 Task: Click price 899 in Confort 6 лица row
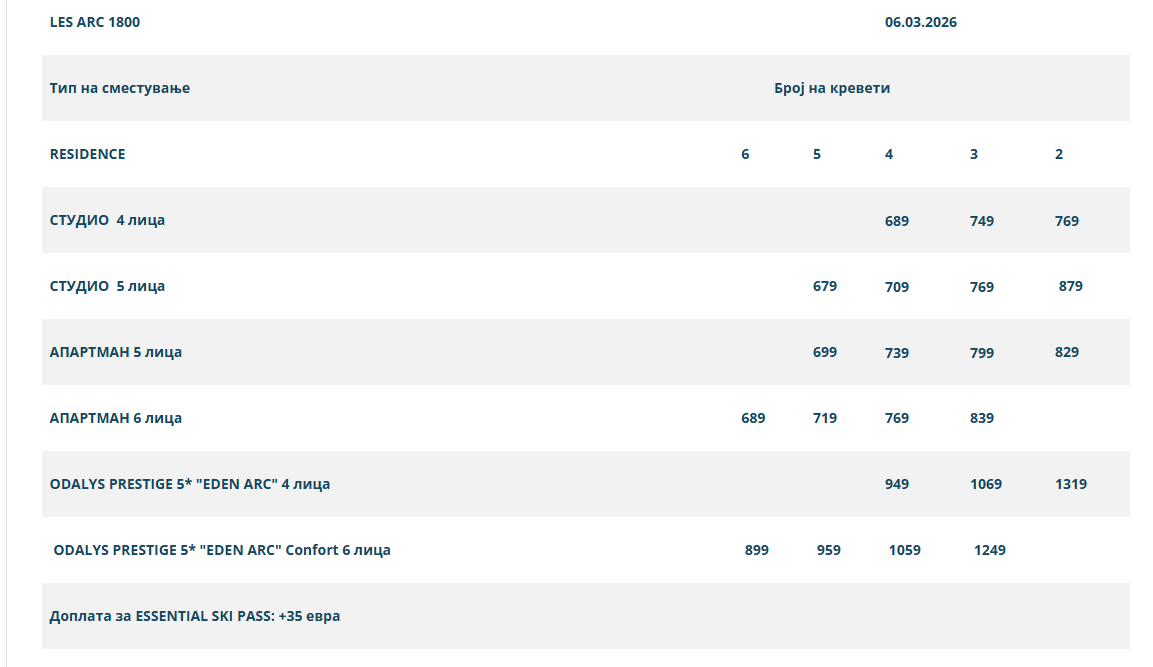(757, 550)
